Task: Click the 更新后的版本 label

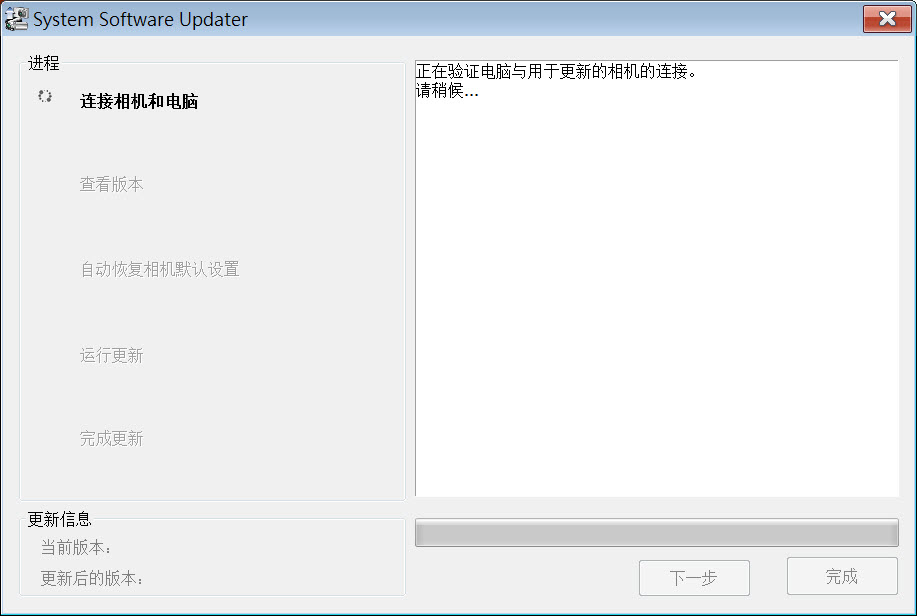Action: click(x=92, y=579)
